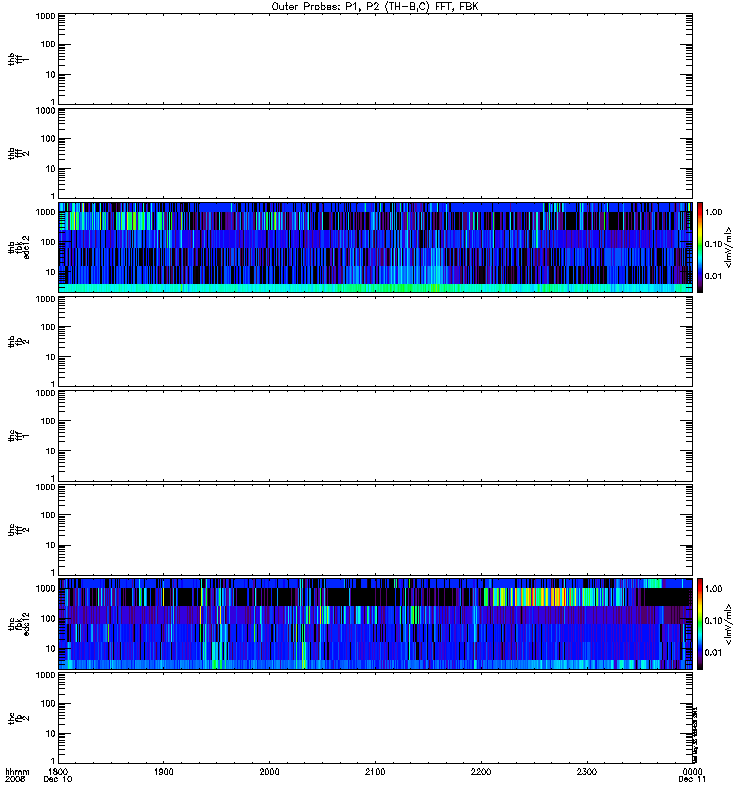Click the 'thc fff 2' panel label
Screen dimensions: 750x800
click(18, 530)
